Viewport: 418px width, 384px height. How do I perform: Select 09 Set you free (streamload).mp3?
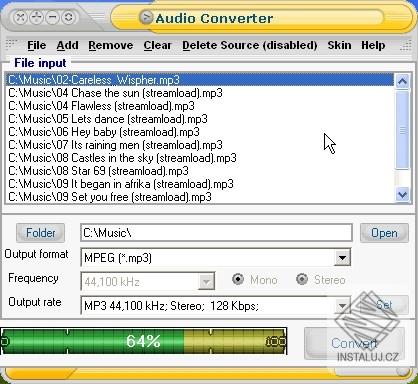[x=200, y=197]
